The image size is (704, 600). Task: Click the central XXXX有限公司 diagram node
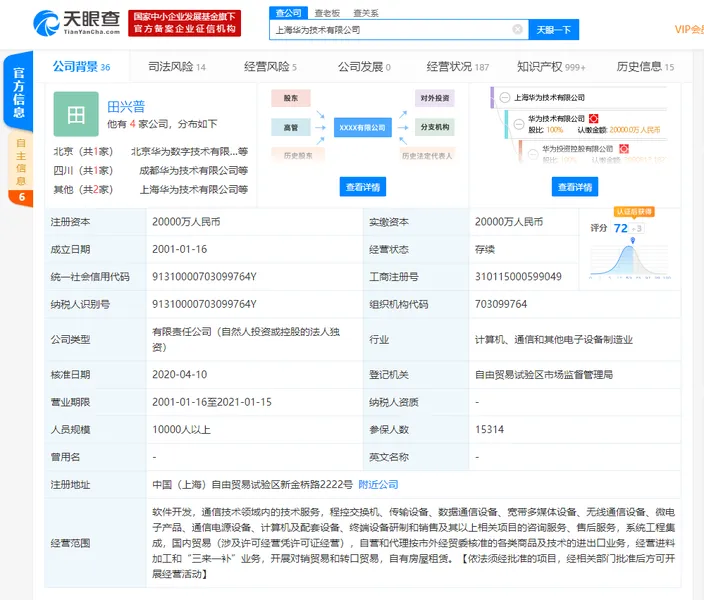[x=363, y=128]
